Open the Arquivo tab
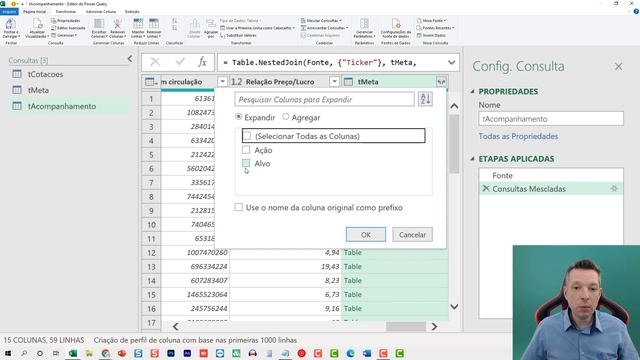 [x=9, y=12]
